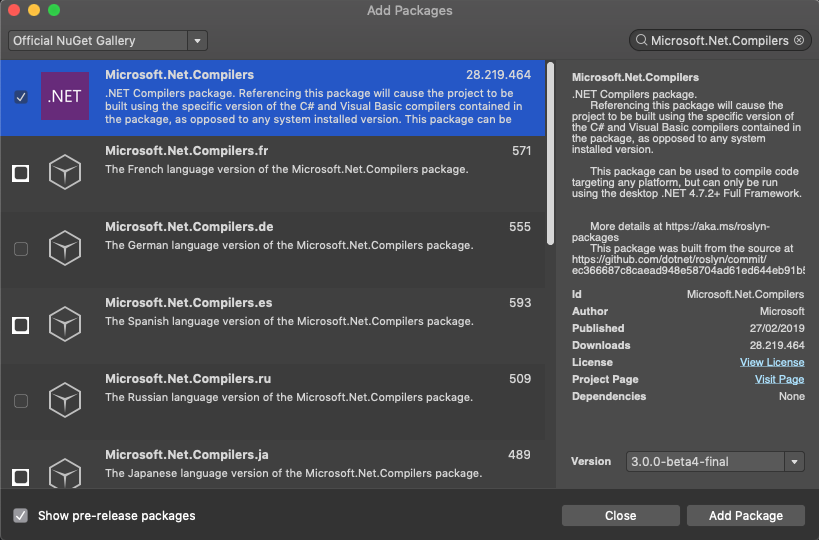Click the 489 download count
This screenshot has width=819, height=540.
[519, 455]
